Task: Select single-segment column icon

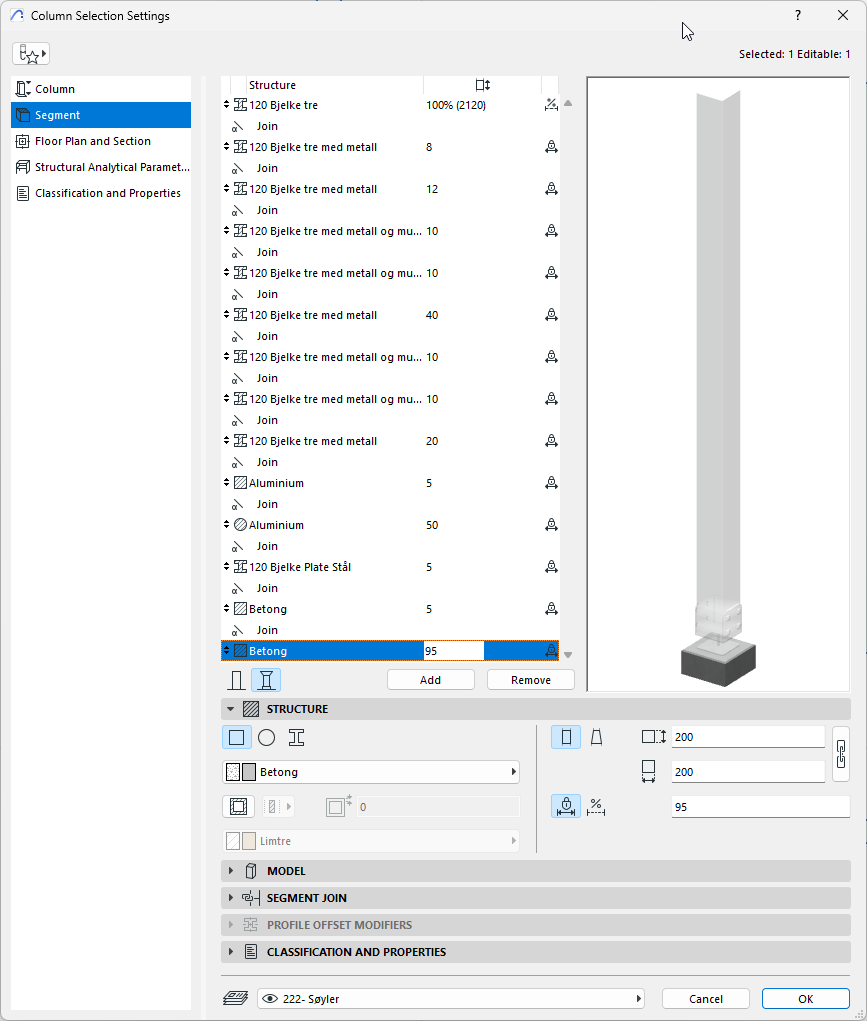Action: click(236, 680)
